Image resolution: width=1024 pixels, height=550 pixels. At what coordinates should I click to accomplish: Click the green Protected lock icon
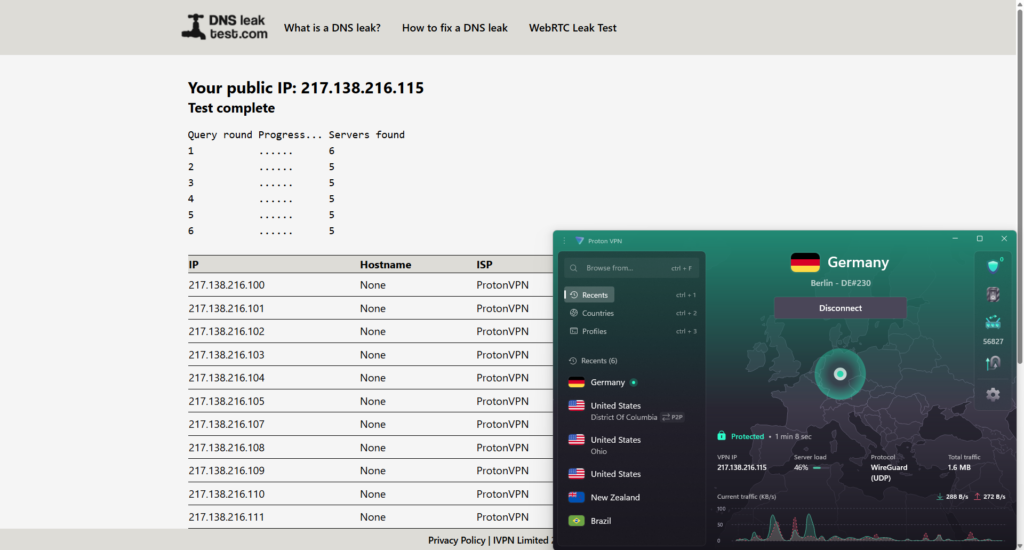[722, 436]
